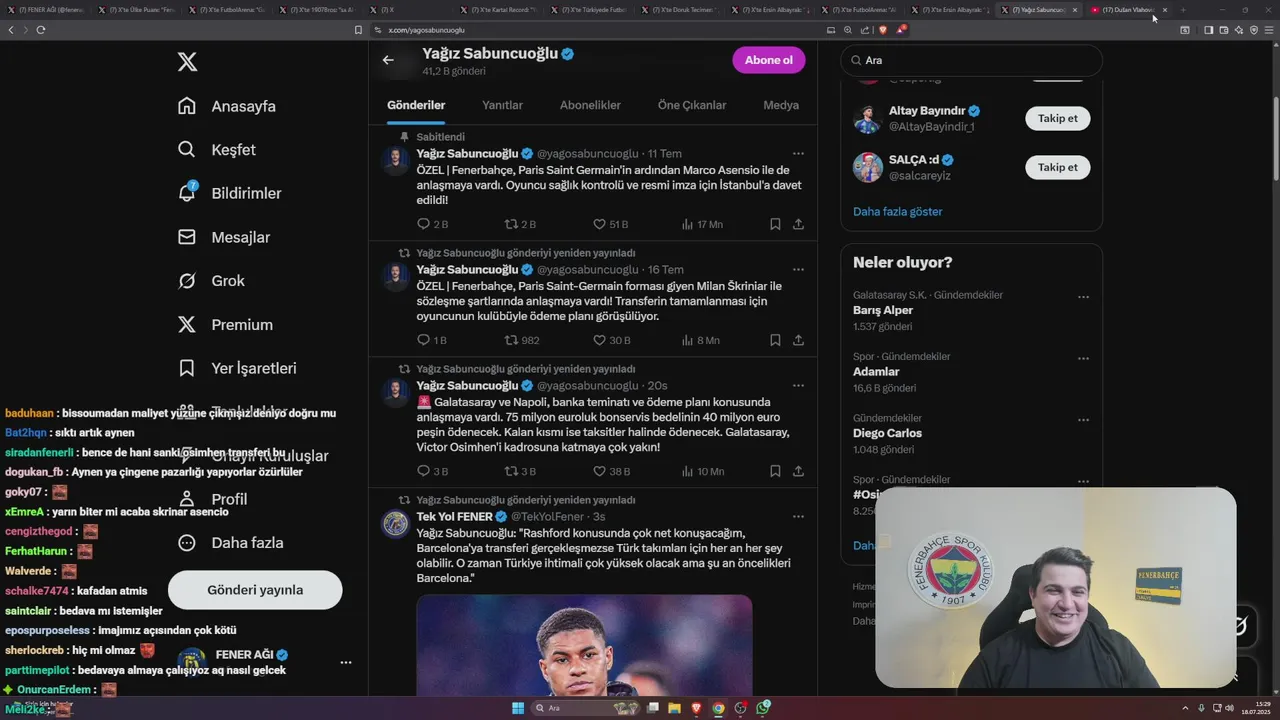Viewport: 1280px width, 720px height.
Task: Open more options on Osimhen post
Action: (798, 385)
